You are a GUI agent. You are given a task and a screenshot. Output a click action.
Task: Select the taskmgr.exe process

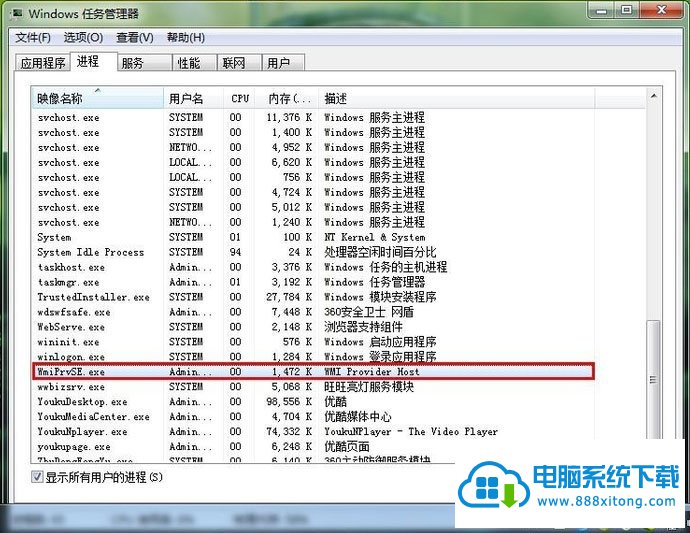coord(313,282)
